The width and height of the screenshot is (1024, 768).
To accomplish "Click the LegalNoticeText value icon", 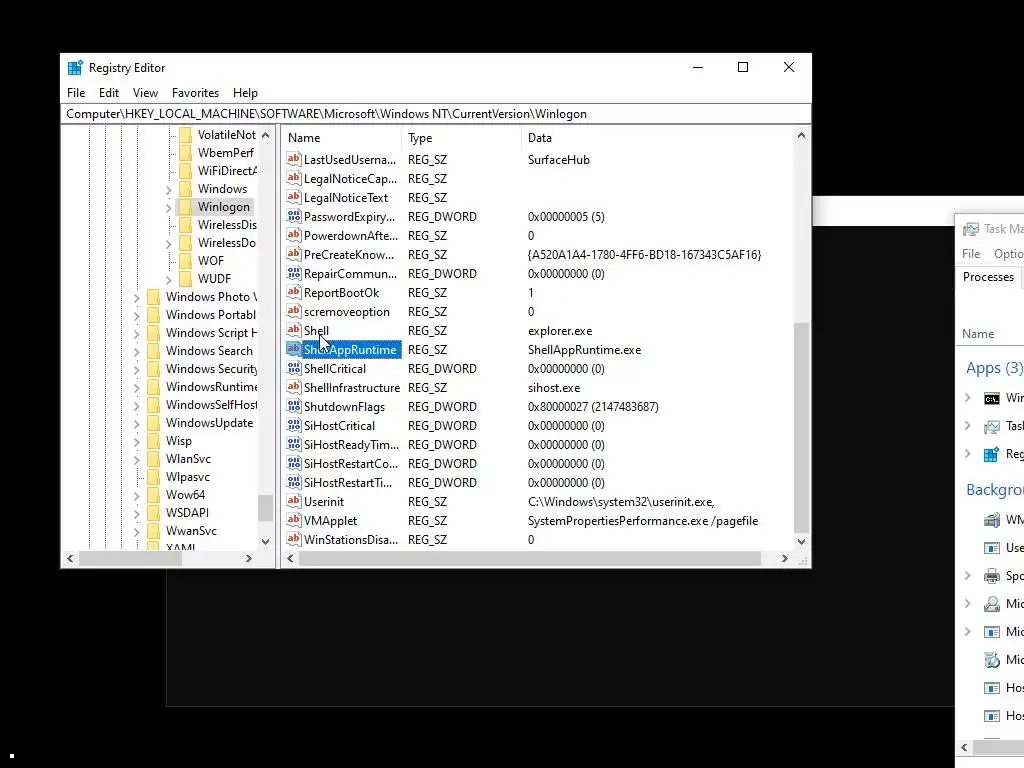I will [294, 197].
